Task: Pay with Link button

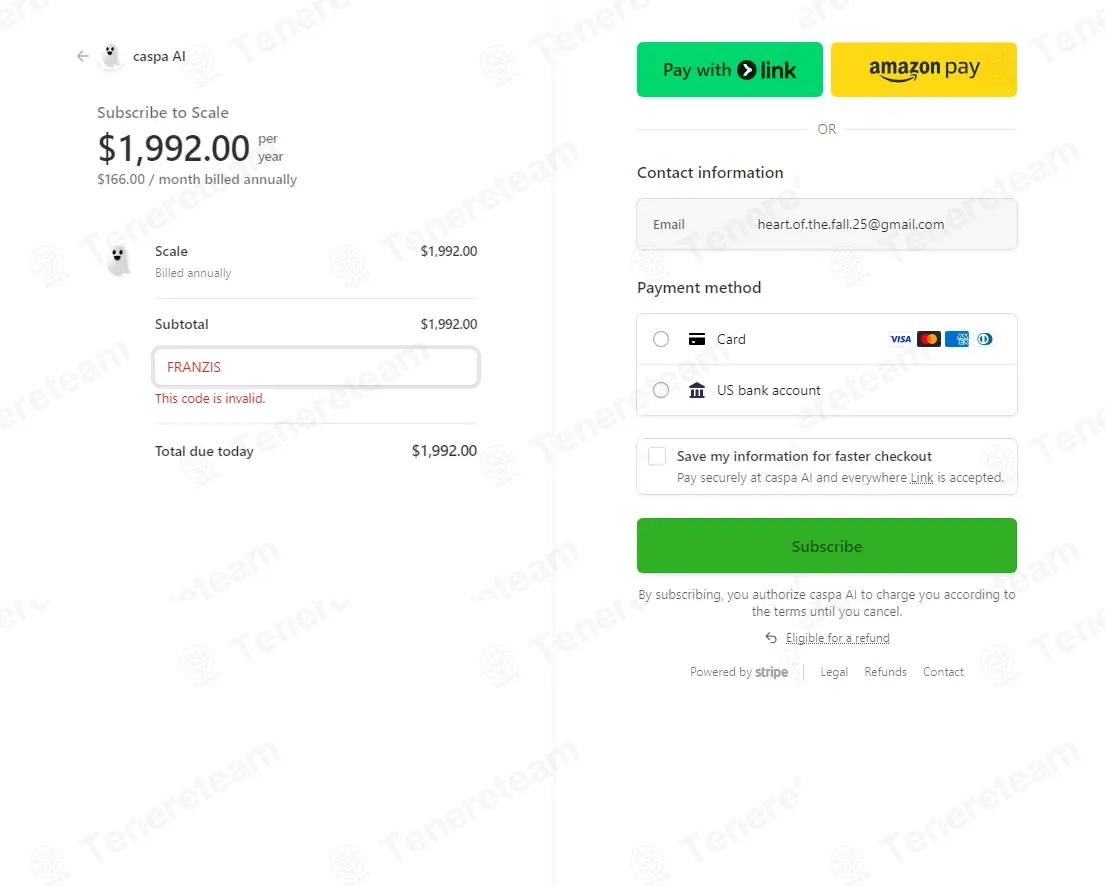Action: [x=730, y=70]
